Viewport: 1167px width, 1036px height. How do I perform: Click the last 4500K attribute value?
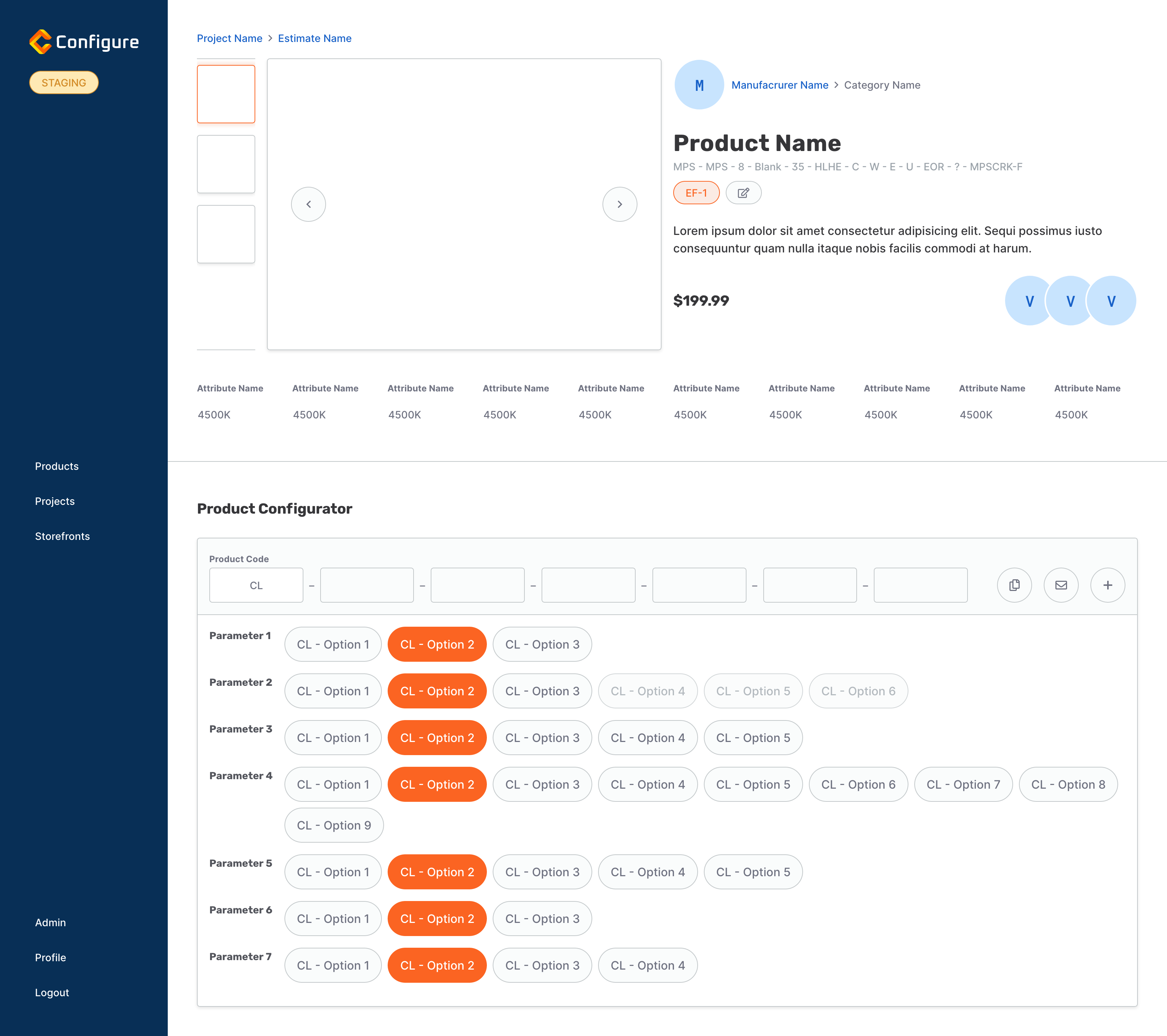[1071, 415]
